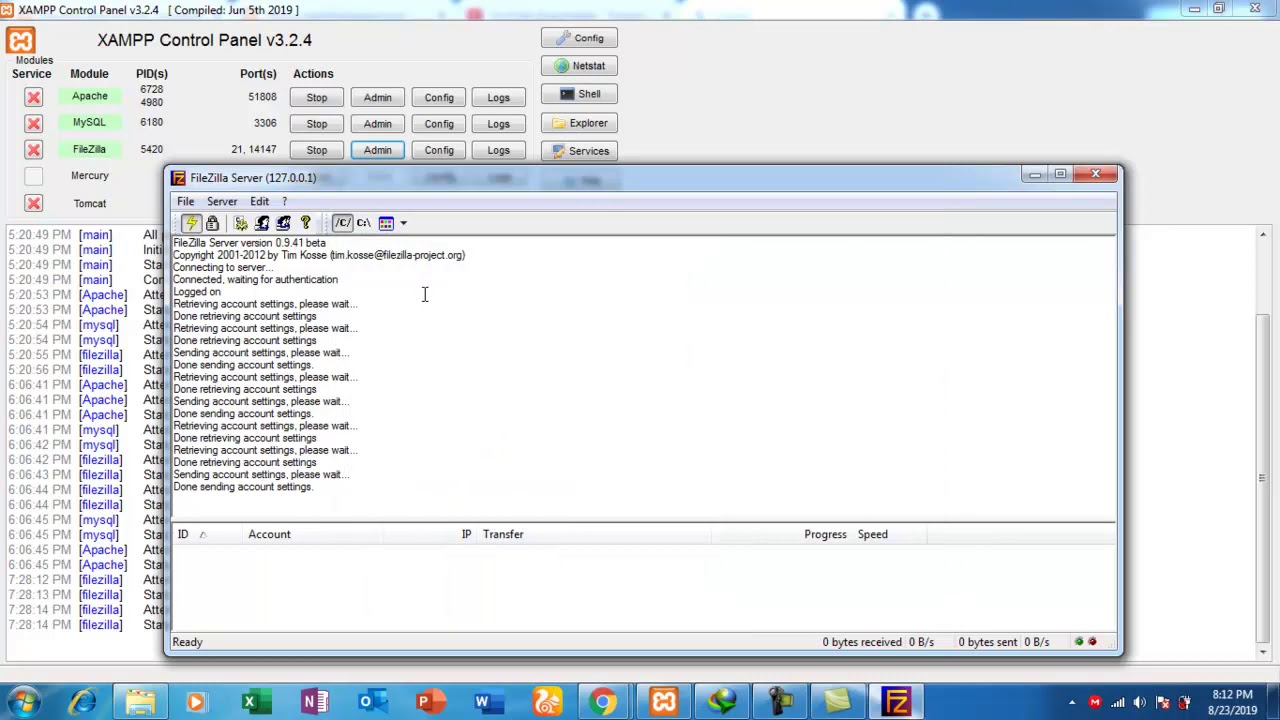This screenshot has height=720, width=1280.
Task: Open MySQL Config options
Action: [439, 124]
